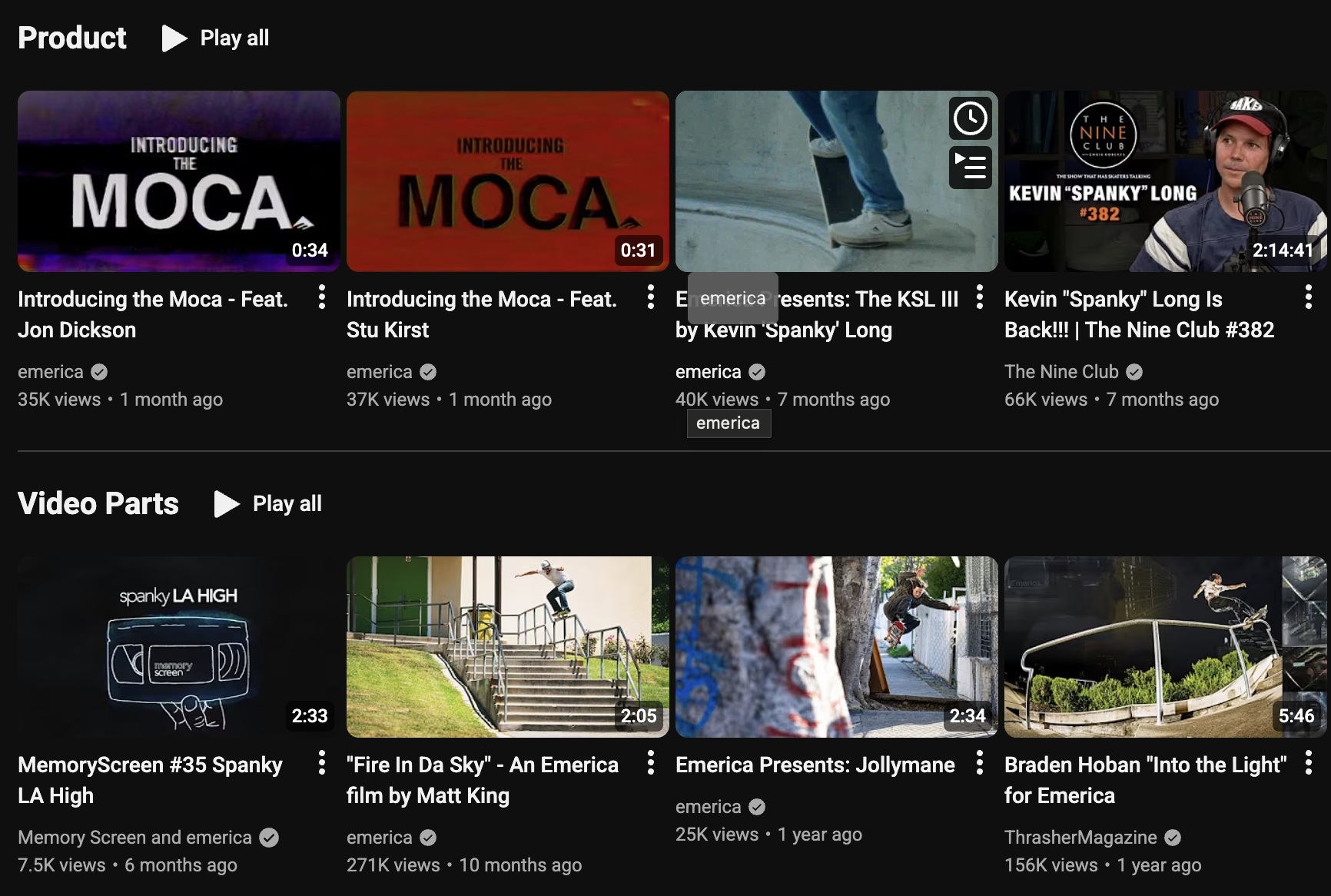The height and width of the screenshot is (896, 1331).
Task: Open the red Moca 0:31 thumbnail
Action: pyautogui.click(x=508, y=181)
